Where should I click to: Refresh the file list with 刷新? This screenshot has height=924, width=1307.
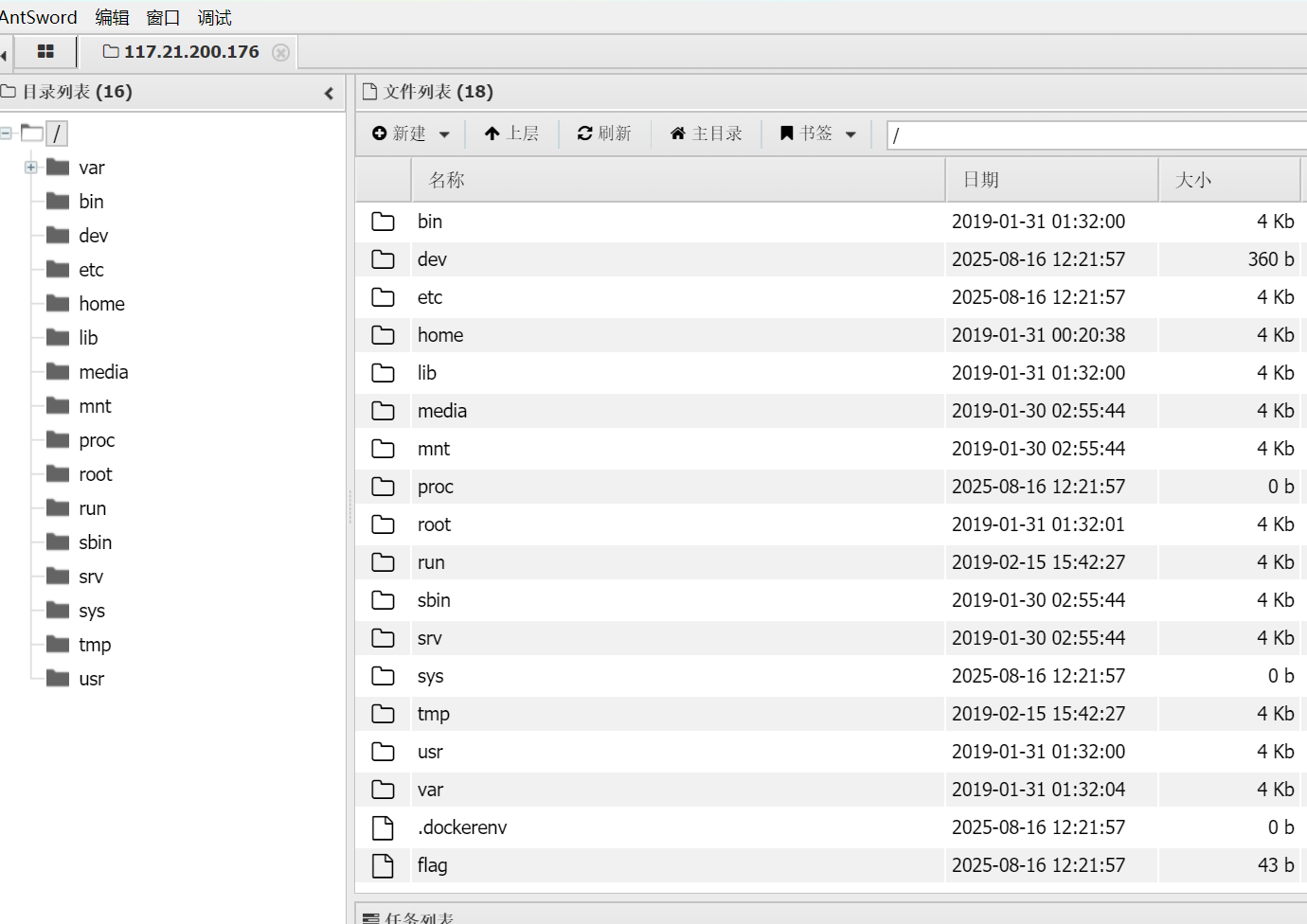point(604,133)
